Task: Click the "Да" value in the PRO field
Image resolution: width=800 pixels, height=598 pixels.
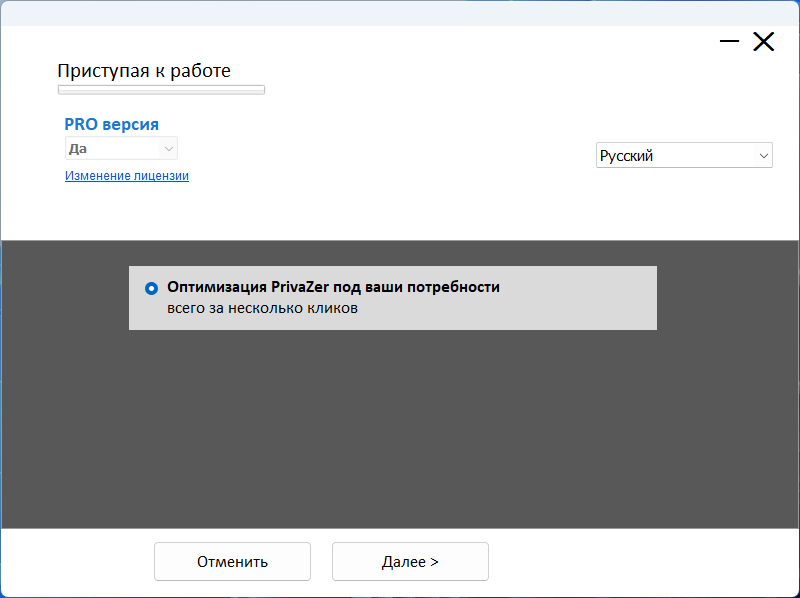Action: pyautogui.click(x=77, y=149)
